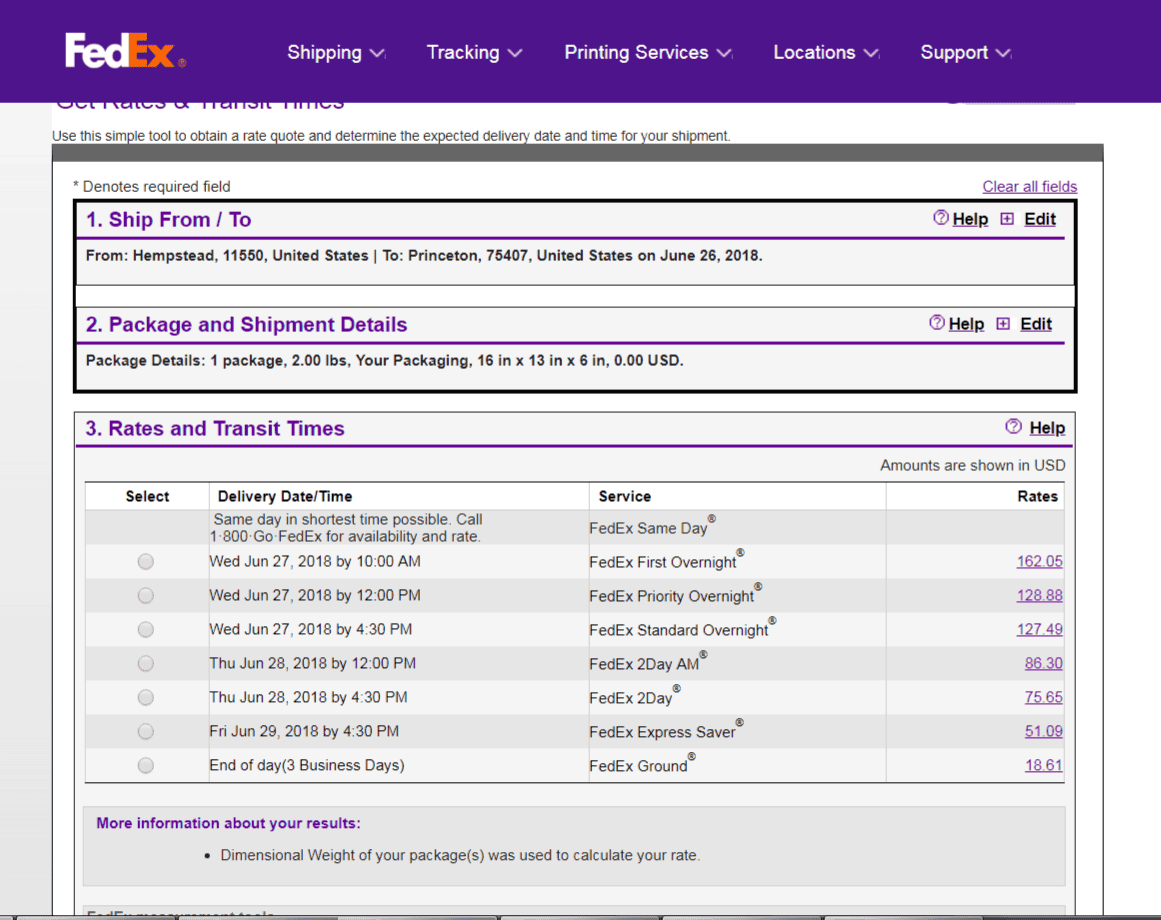
Task: Select FedEx Priority Overnight radio button
Action: [x=146, y=596]
